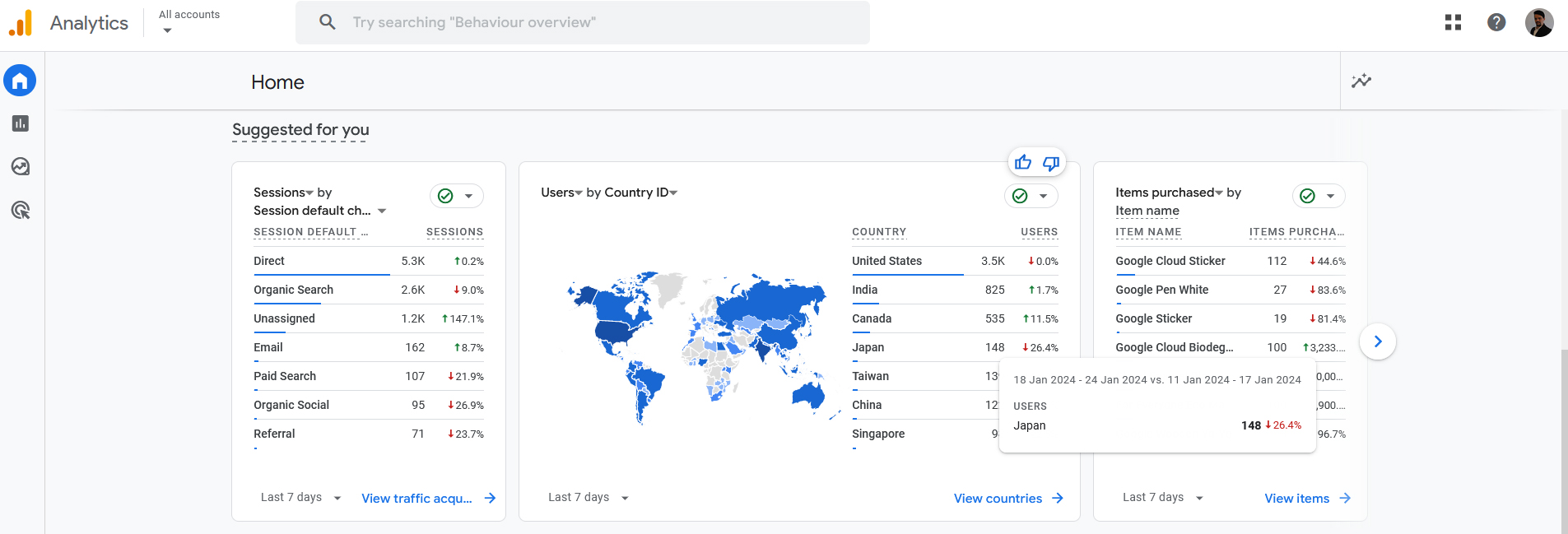Open the Insights sparkline icon

(1361, 81)
